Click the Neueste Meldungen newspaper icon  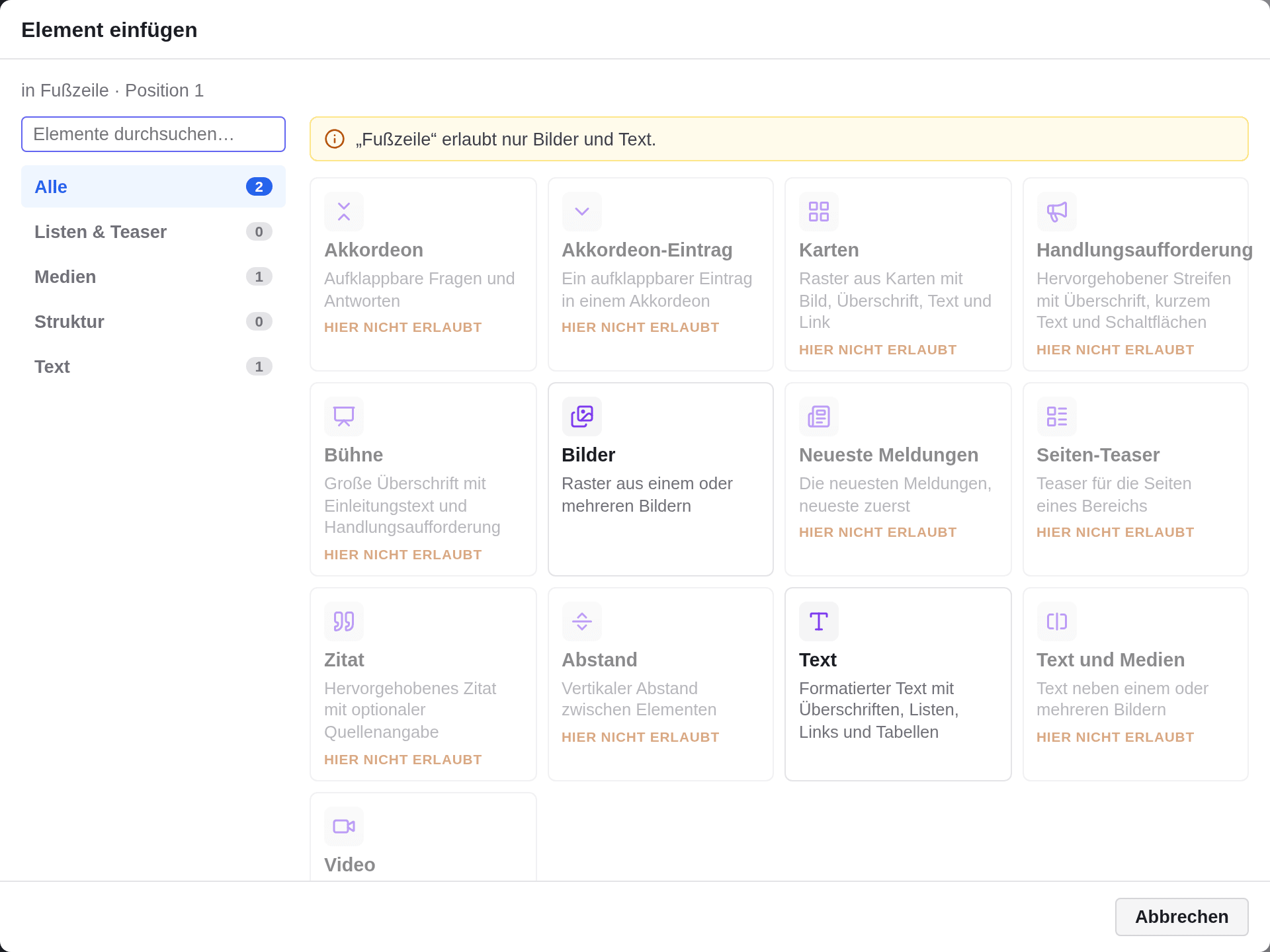[x=819, y=416]
